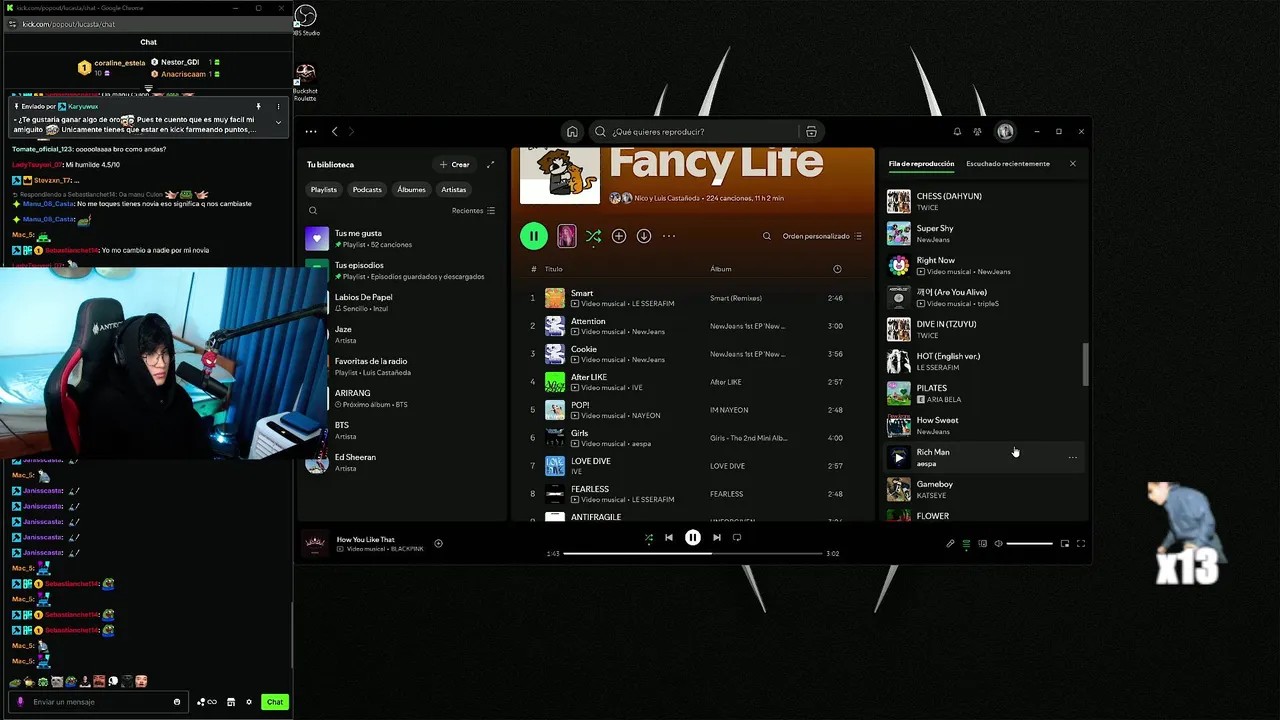Open Kick chat settings gear

click(249, 702)
